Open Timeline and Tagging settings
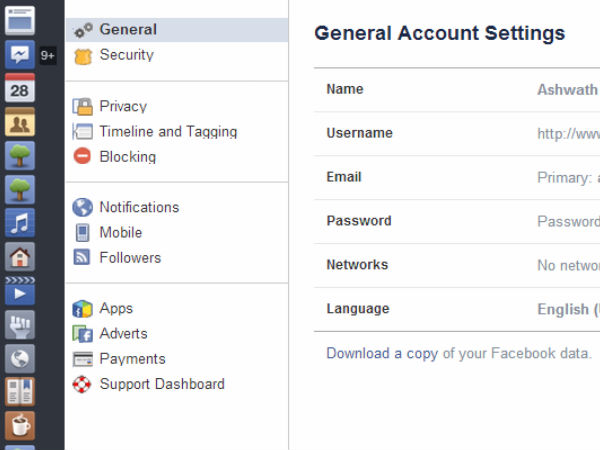The width and height of the screenshot is (600, 450). click(x=168, y=131)
